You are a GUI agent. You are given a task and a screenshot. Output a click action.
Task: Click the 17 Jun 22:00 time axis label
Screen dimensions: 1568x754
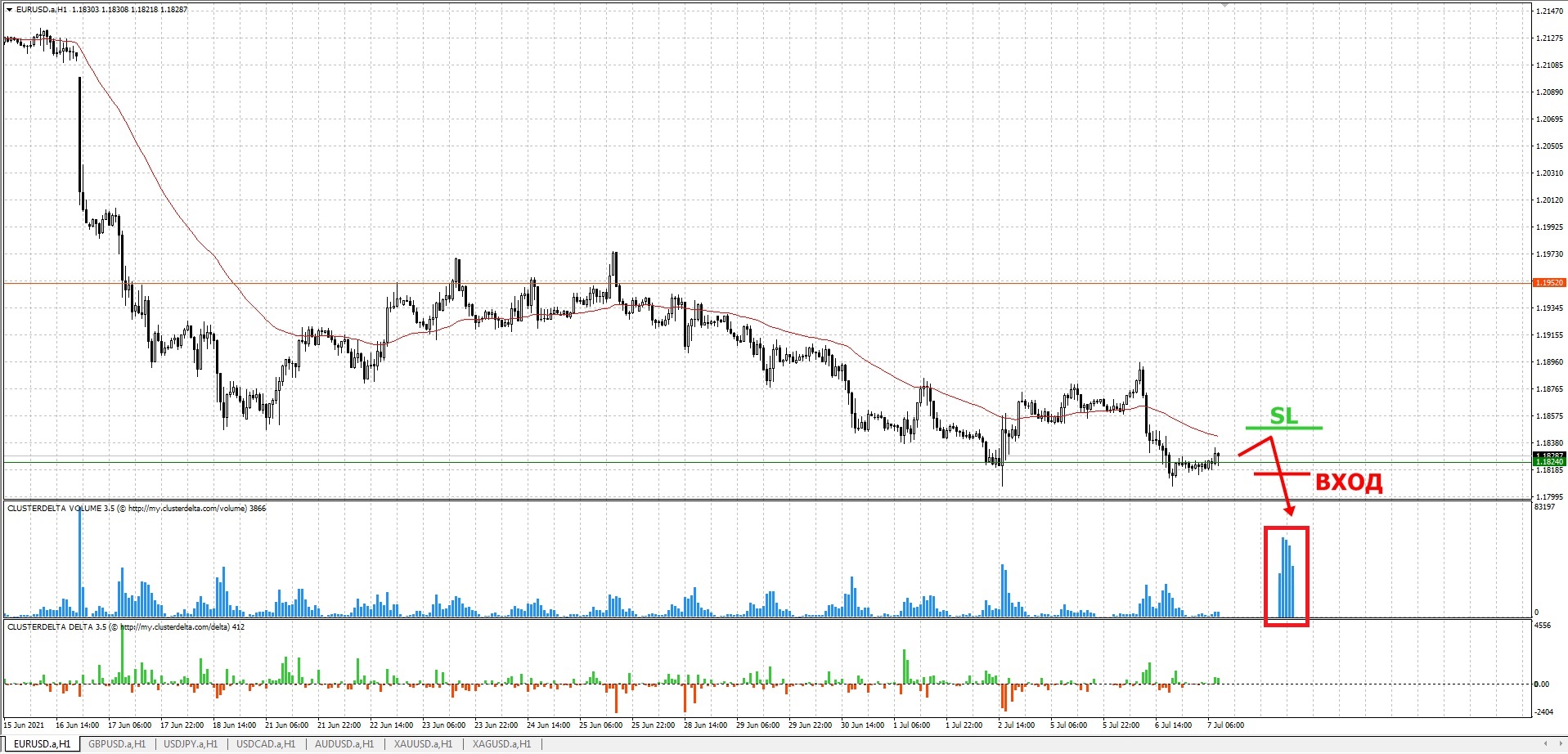click(x=182, y=725)
